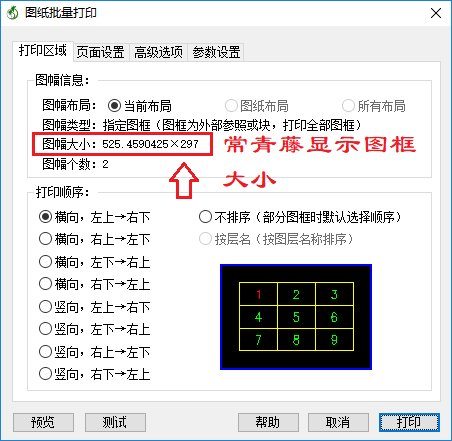Go to the 参数设置 tab
The width and height of the screenshot is (452, 441).
coord(216,52)
